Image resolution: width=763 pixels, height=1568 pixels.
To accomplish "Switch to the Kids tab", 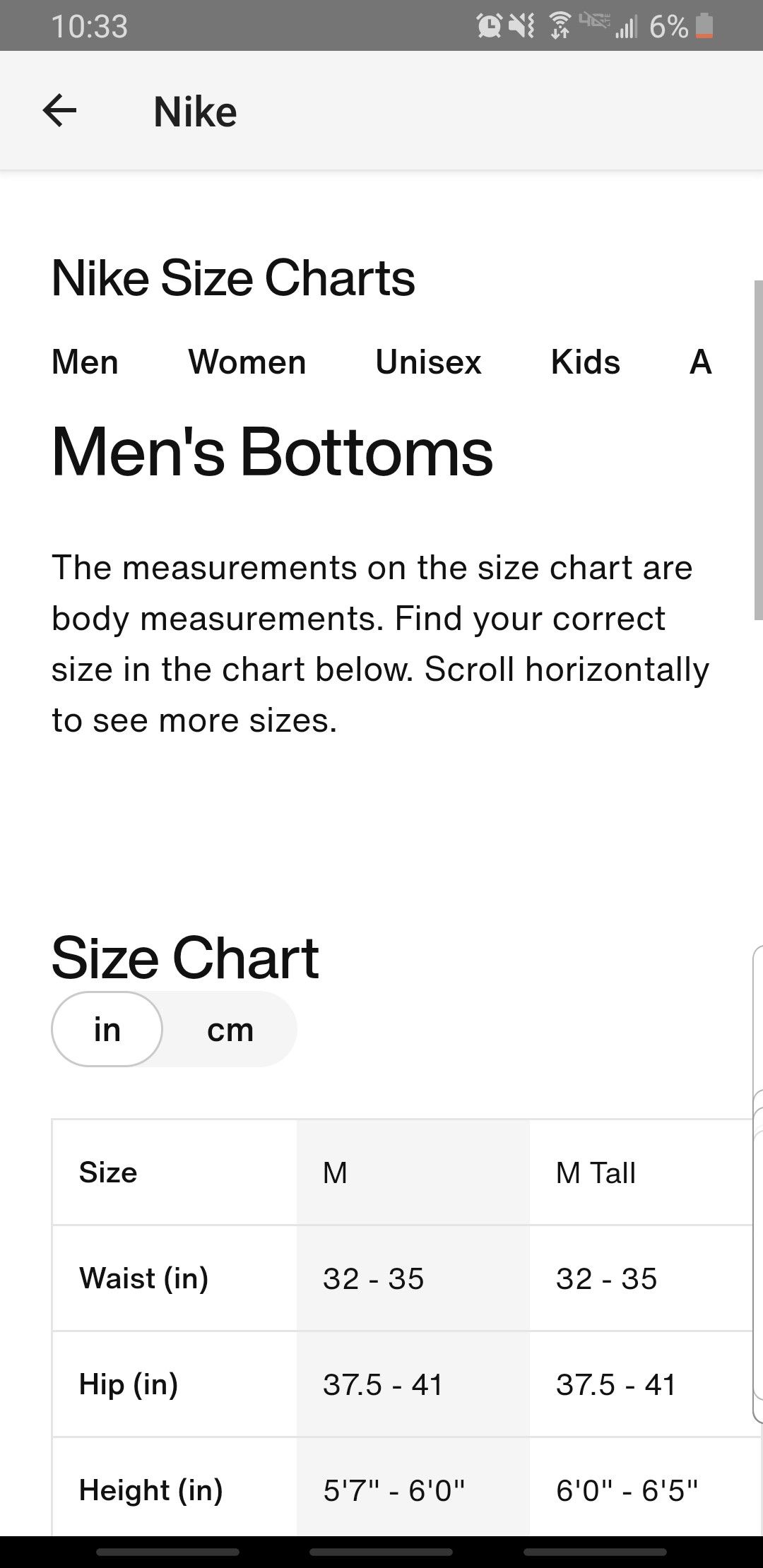I will pos(586,362).
